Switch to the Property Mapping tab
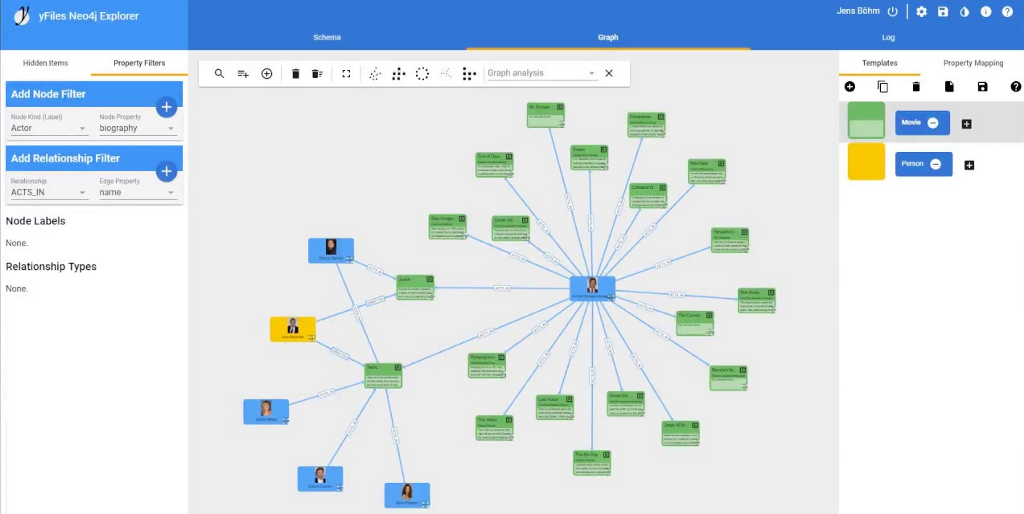Screen dimensions: 1024x514 [x=973, y=63]
